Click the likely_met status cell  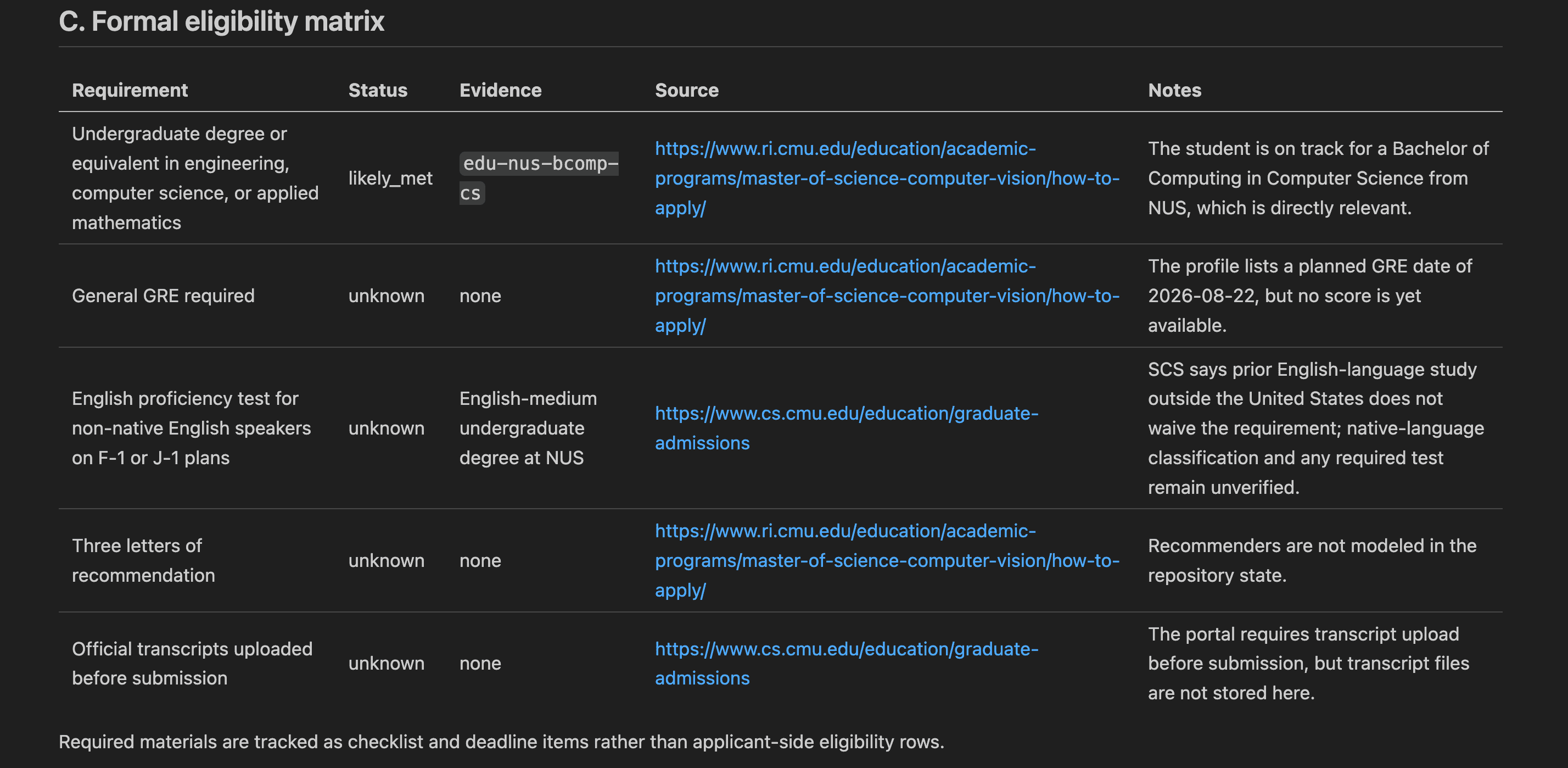390,179
